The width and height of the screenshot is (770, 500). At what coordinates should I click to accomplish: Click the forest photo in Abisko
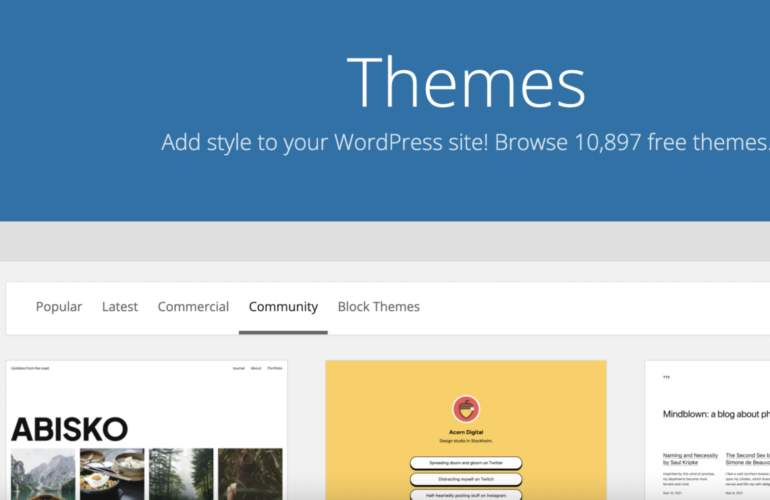[x=181, y=473]
